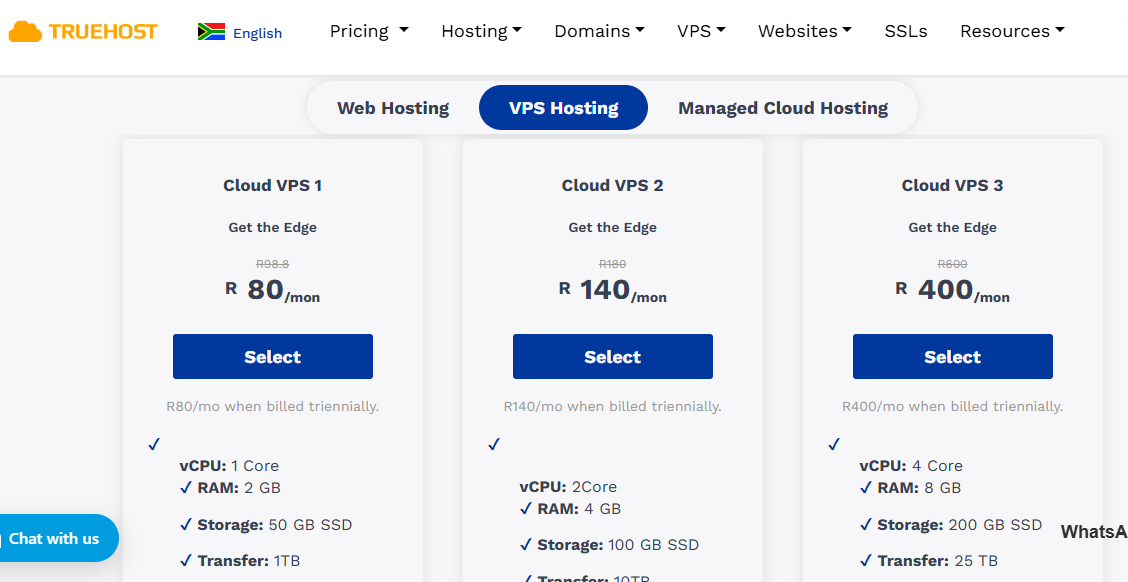Expand the VPS dropdown menu
This screenshot has width=1128, height=582.
click(x=701, y=31)
